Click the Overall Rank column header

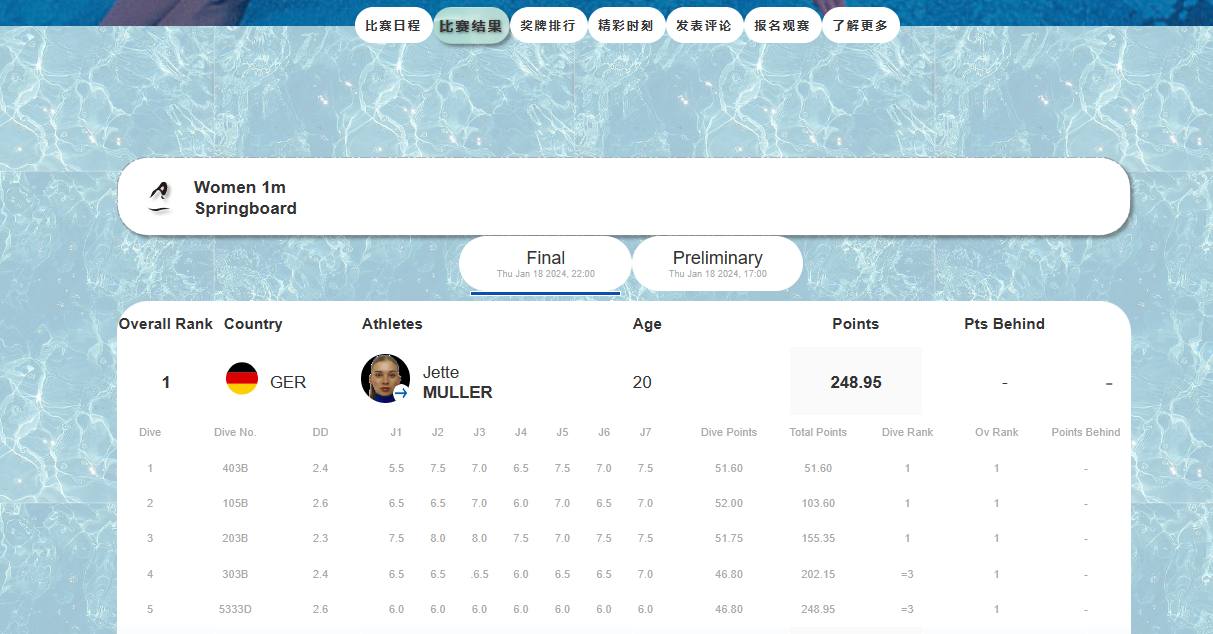(166, 324)
